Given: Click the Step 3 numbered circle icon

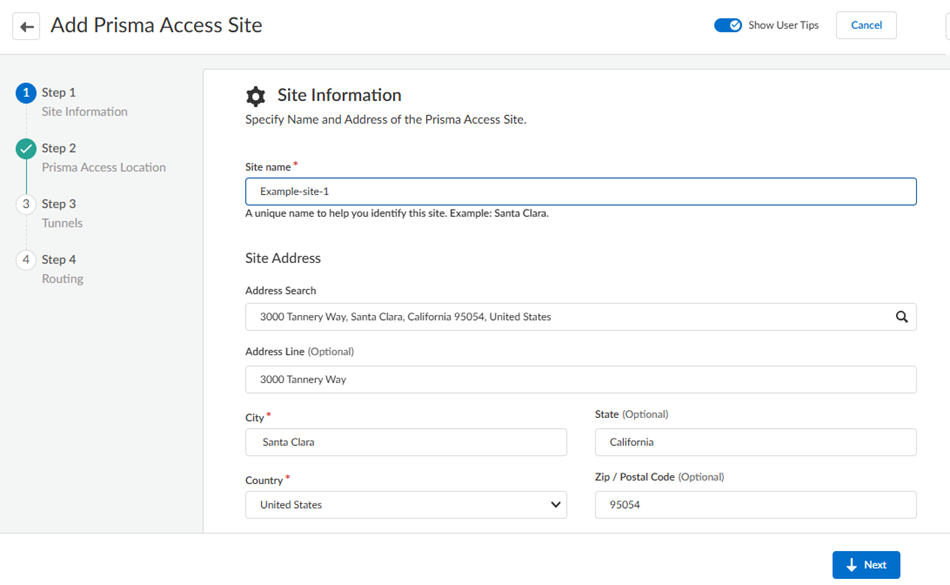Looking at the screenshot, I should point(26,204).
